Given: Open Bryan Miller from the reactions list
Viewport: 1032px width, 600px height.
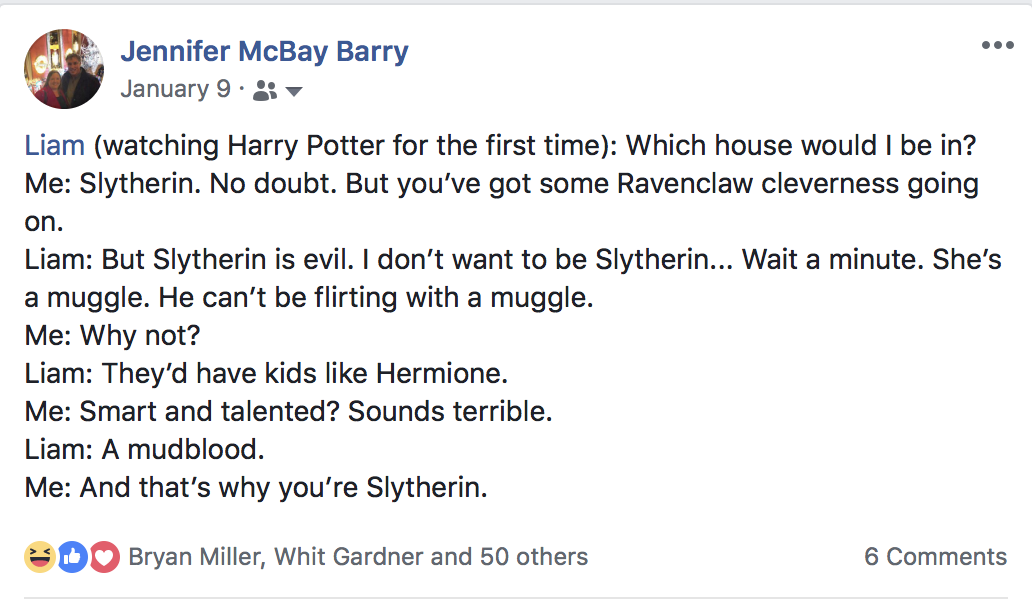Looking at the screenshot, I should pyautogui.click(x=195, y=557).
